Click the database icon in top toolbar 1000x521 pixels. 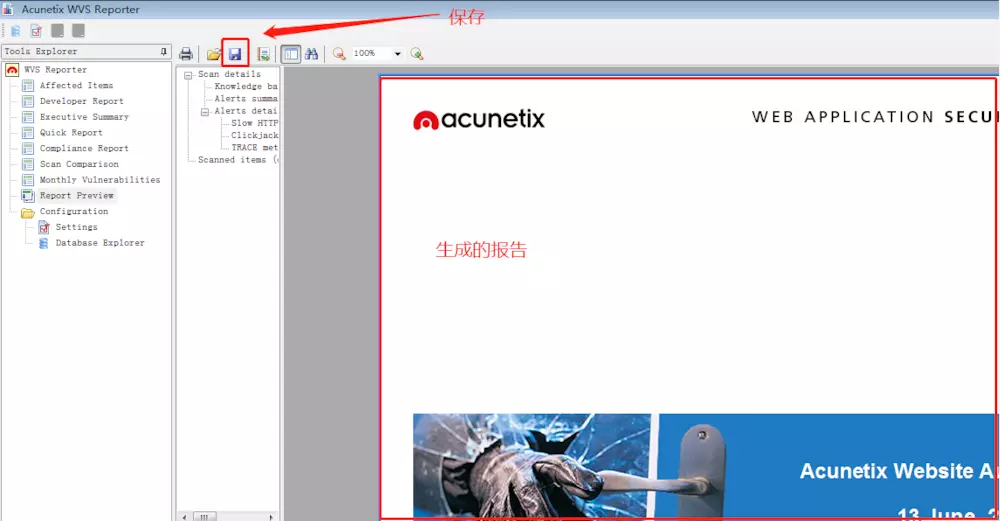(x=15, y=31)
